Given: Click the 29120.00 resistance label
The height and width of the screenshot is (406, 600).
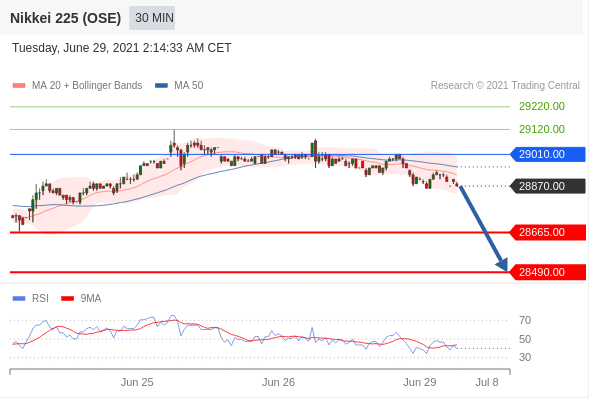Looking at the screenshot, I should (541, 129).
